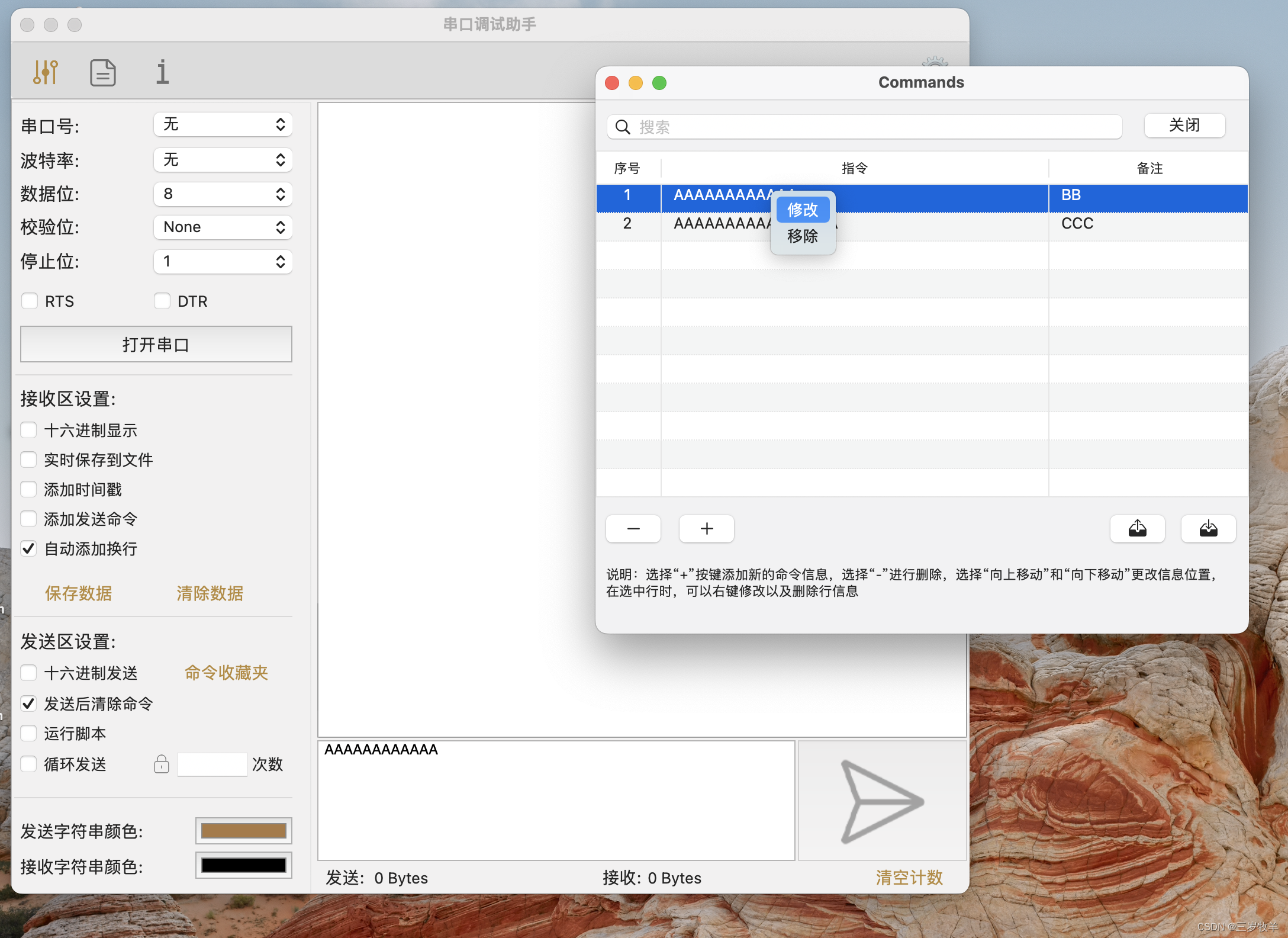Click the minus button to delete command
This screenshot has width=1288, height=938.
pyautogui.click(x=633, y=528)
